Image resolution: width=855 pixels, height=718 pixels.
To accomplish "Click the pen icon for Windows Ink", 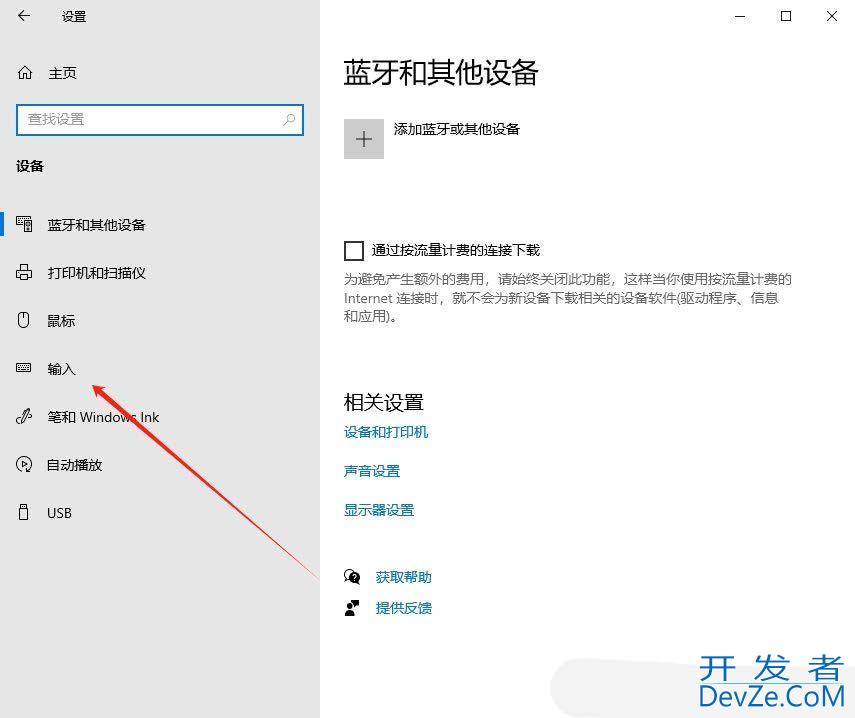I will pyautogui.click(x=25, y=417).
